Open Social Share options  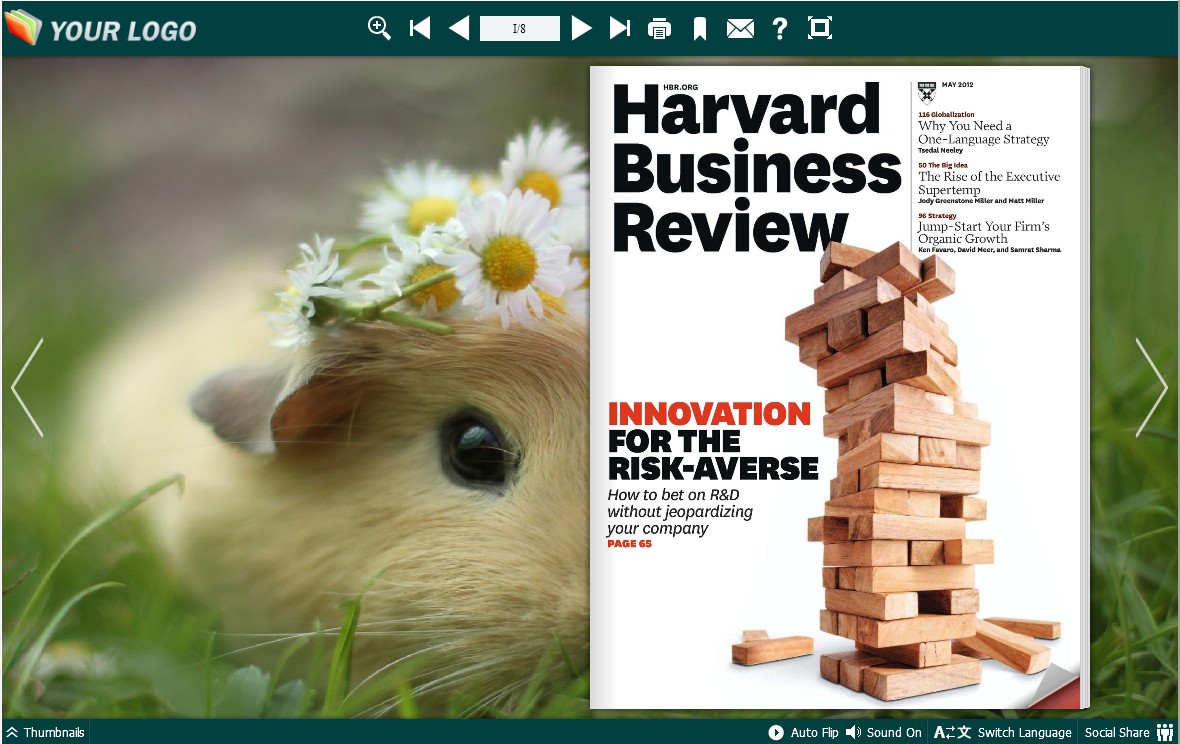1129,733
